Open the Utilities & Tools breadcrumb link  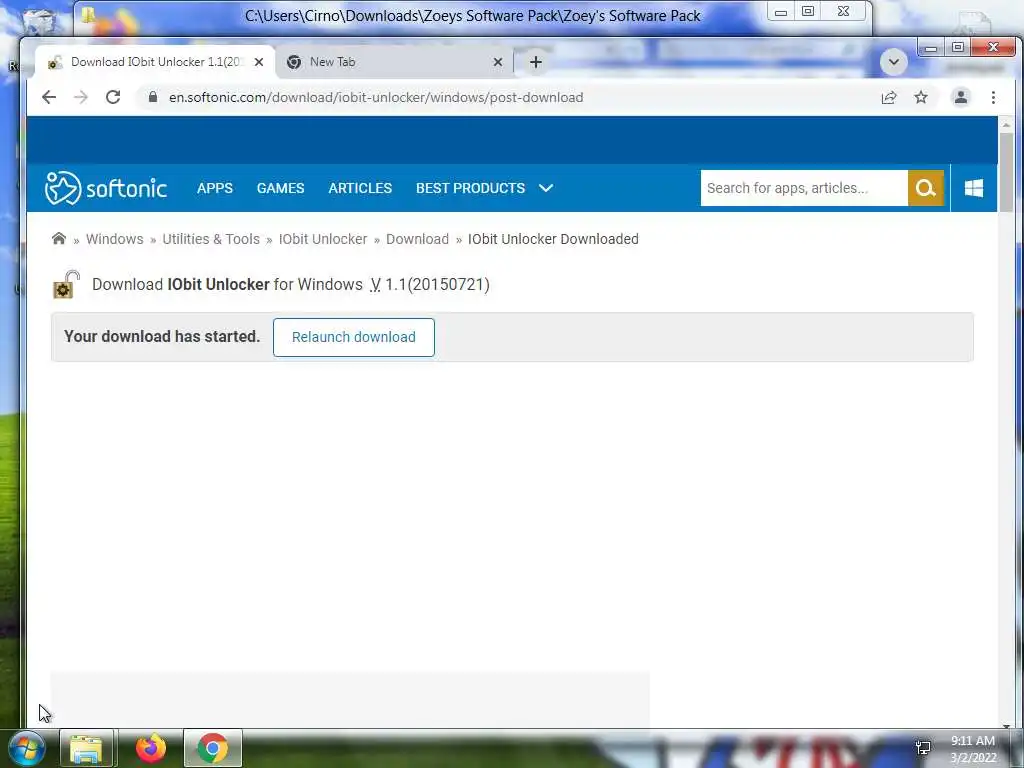[211, 239]
